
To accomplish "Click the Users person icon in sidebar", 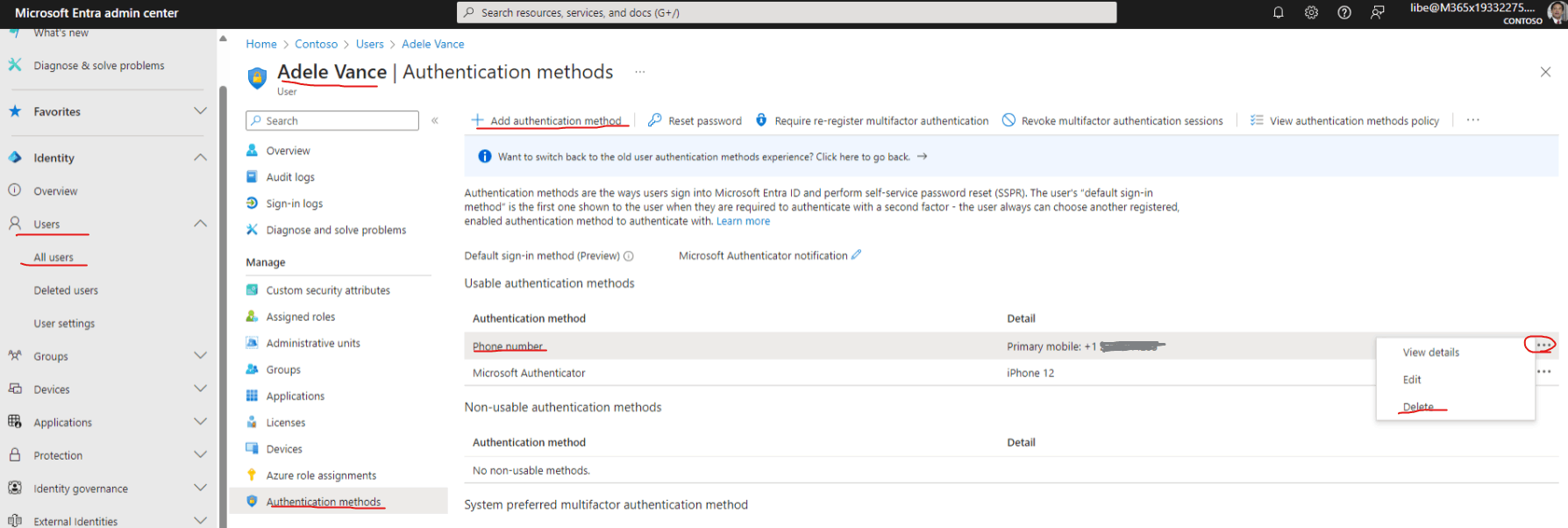I will point(15,224).
